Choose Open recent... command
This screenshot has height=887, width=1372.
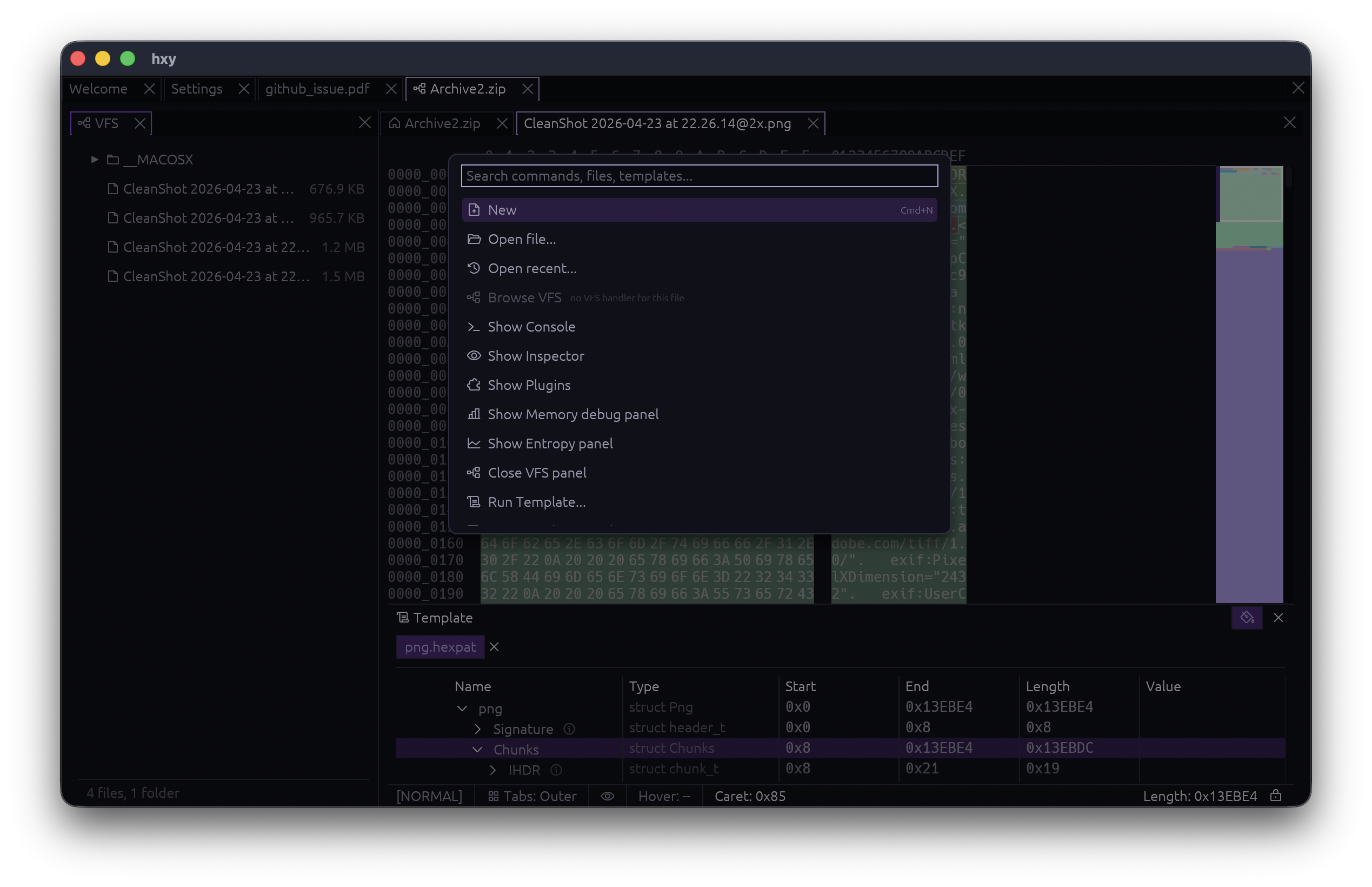[x=698, y=268]
